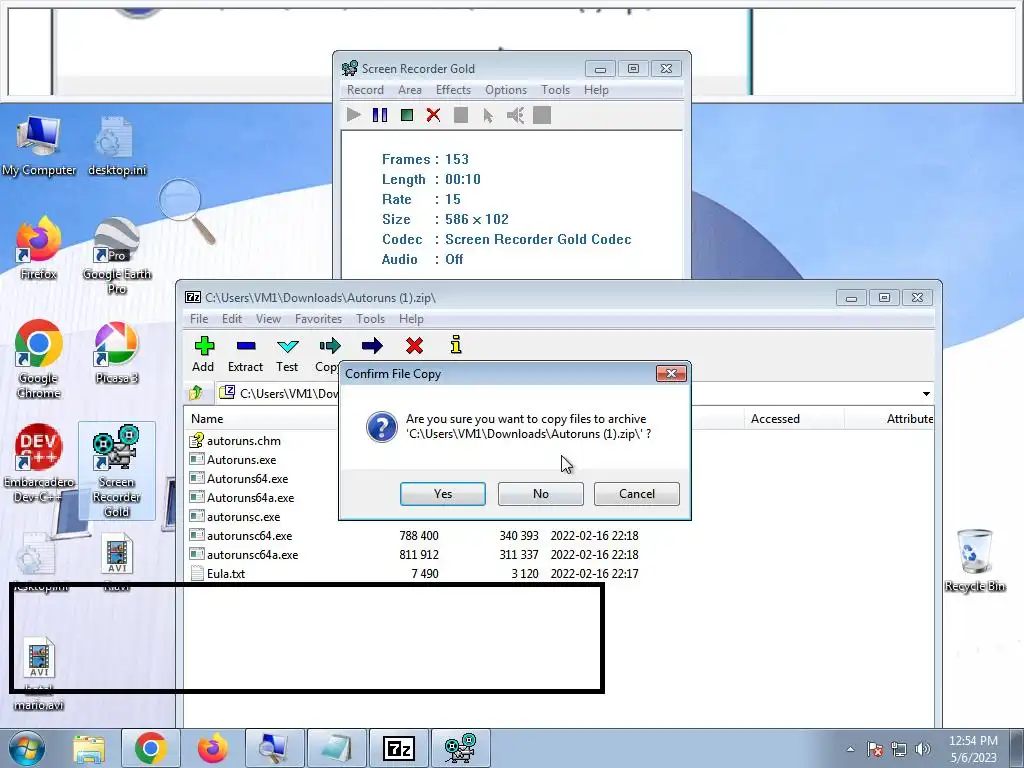Click the Google Chrome desktop shortcut

[39, 359]
